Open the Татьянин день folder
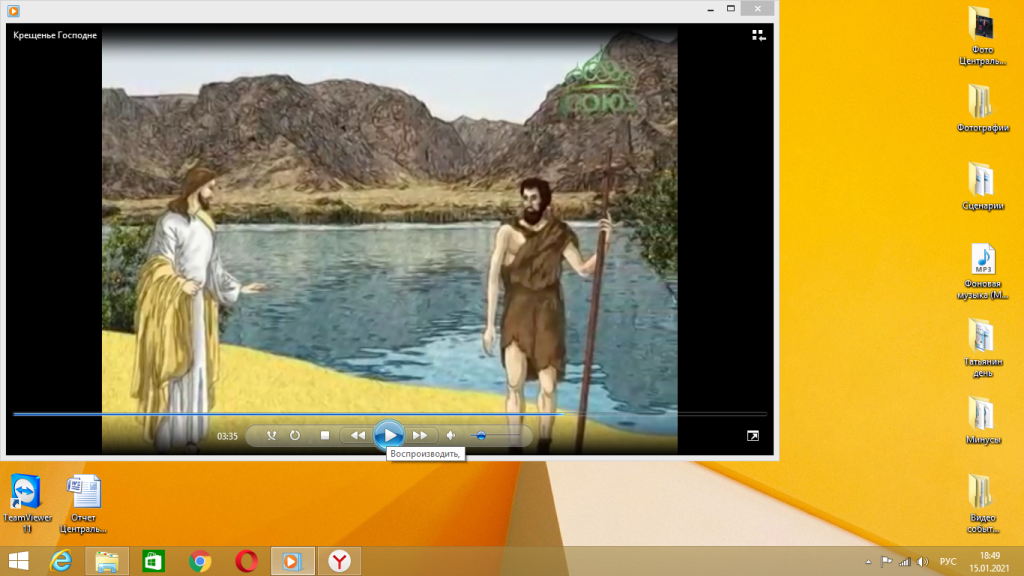The width and height of the screenshot is (1024, 576). pos(982,348)
